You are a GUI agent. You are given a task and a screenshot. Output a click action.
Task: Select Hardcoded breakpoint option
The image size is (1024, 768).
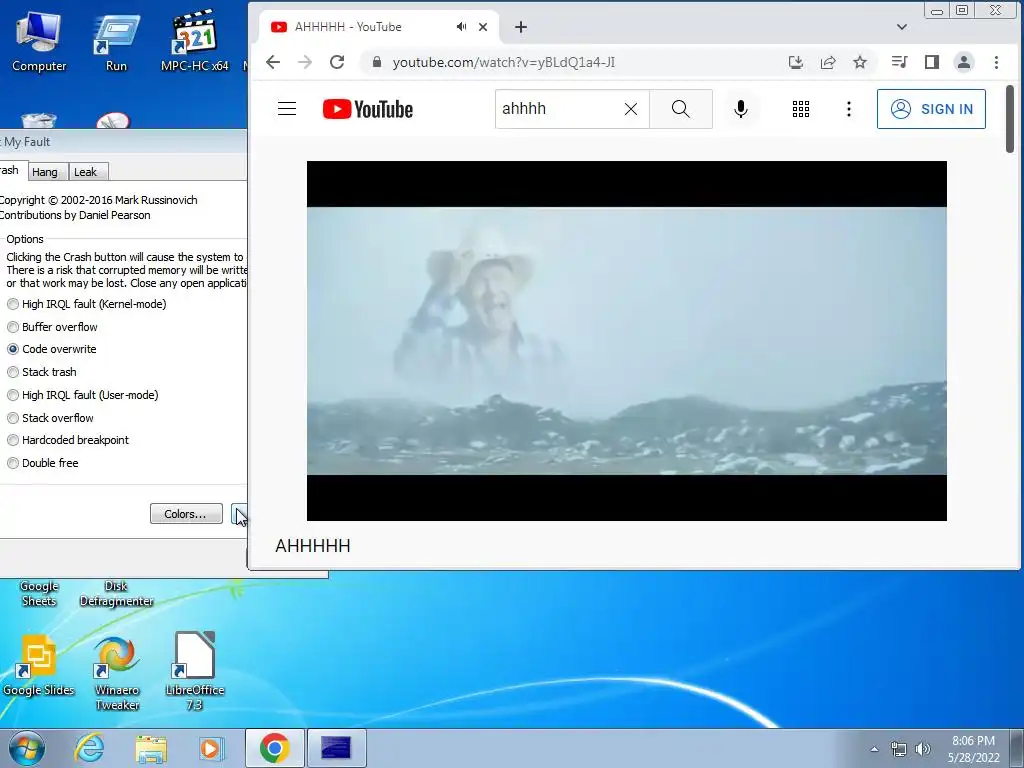(x=68, y=440)
